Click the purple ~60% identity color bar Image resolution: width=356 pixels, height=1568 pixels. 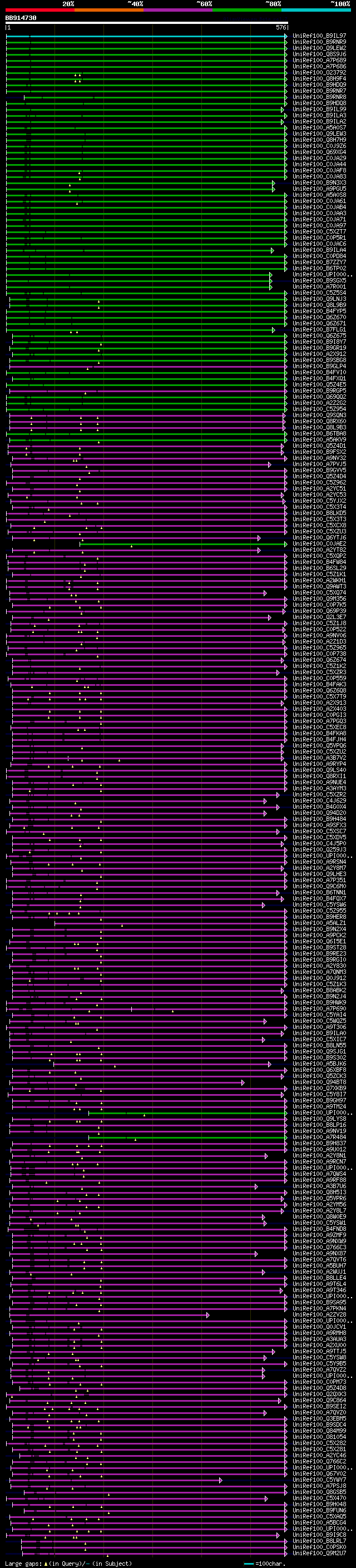[x=179, y=11]
